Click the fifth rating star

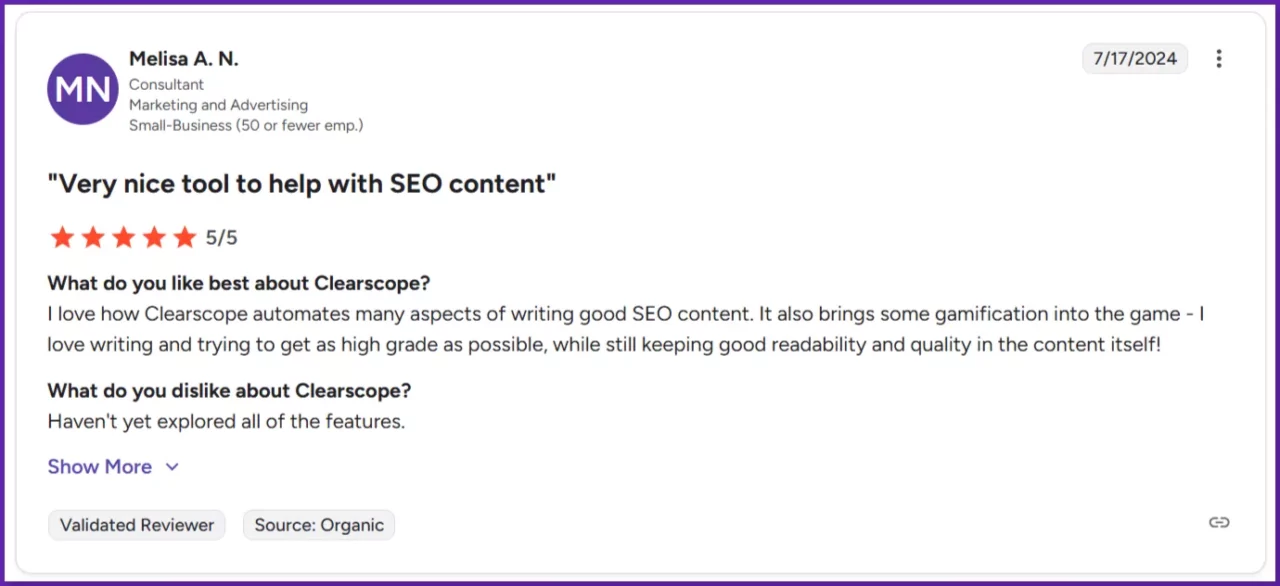[x=185, y=237]
